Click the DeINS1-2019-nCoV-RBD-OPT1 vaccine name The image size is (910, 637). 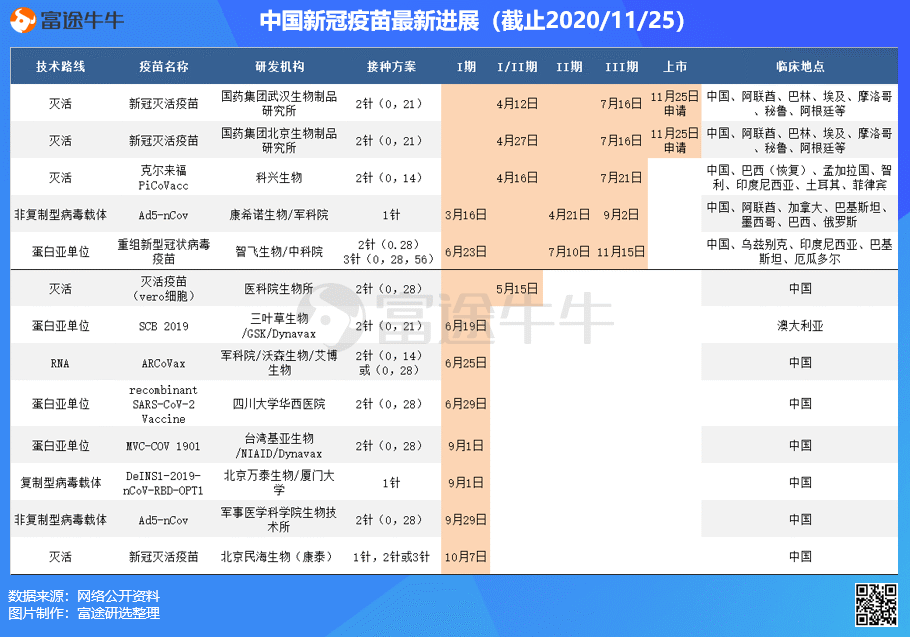click(x=164, y=483)
